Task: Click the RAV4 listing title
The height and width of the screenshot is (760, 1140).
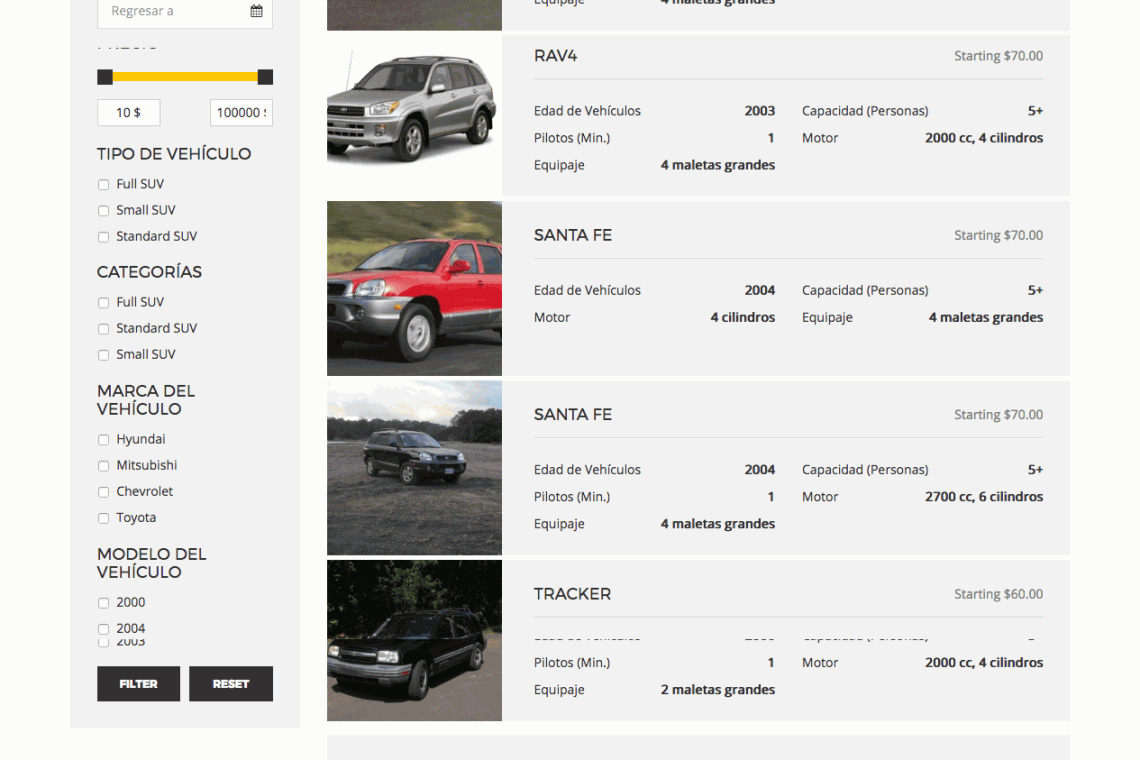Action: [555, 56]
